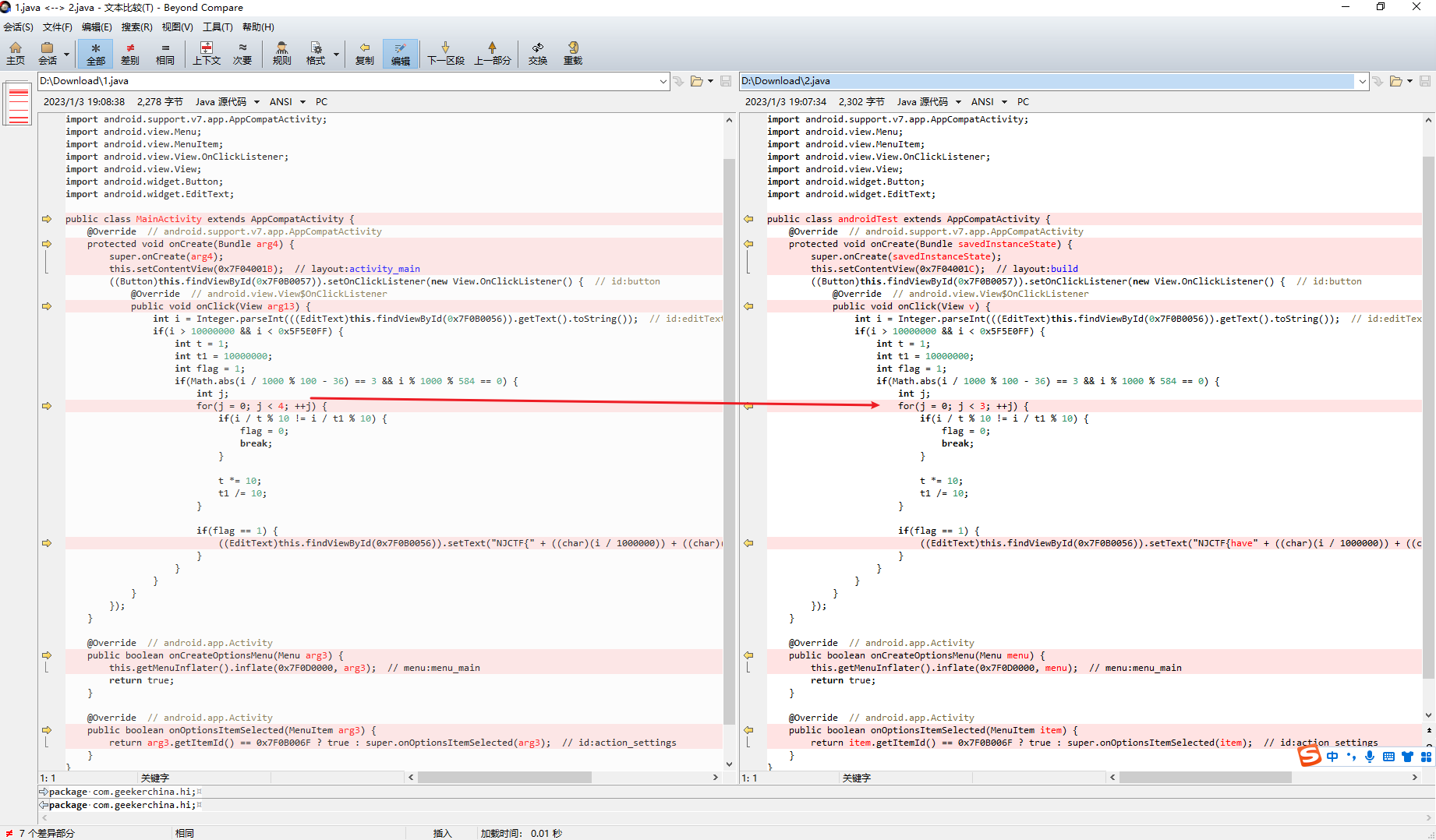Jump to 下一区段 next section
Image resolution: width=1436 pixels, height=840 pixels.
(x=445, y=53)
